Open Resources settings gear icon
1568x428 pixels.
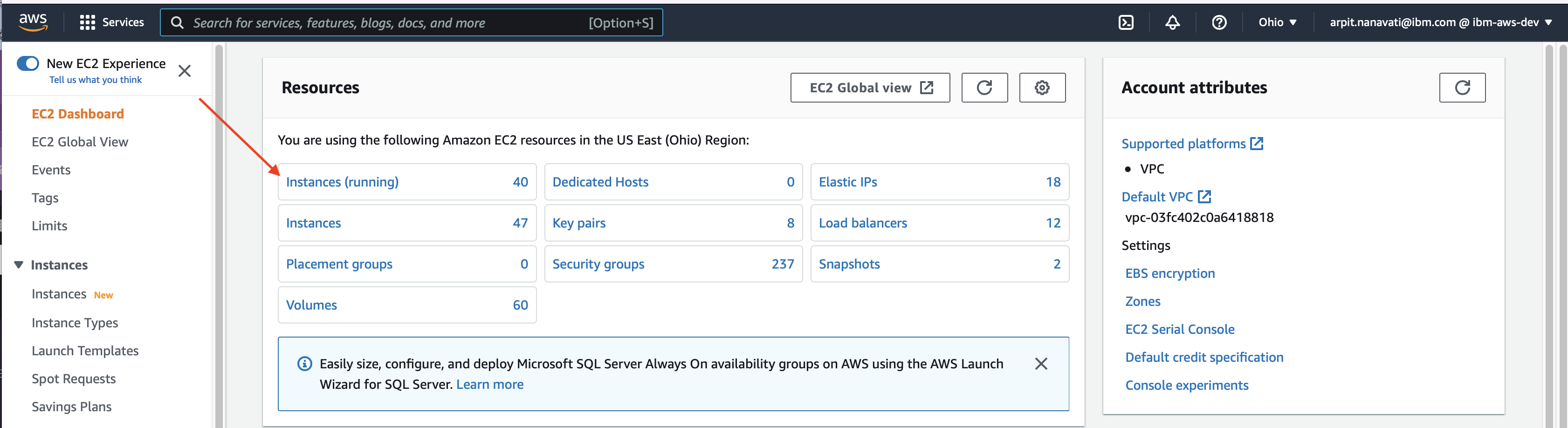tap(1042, 88)
